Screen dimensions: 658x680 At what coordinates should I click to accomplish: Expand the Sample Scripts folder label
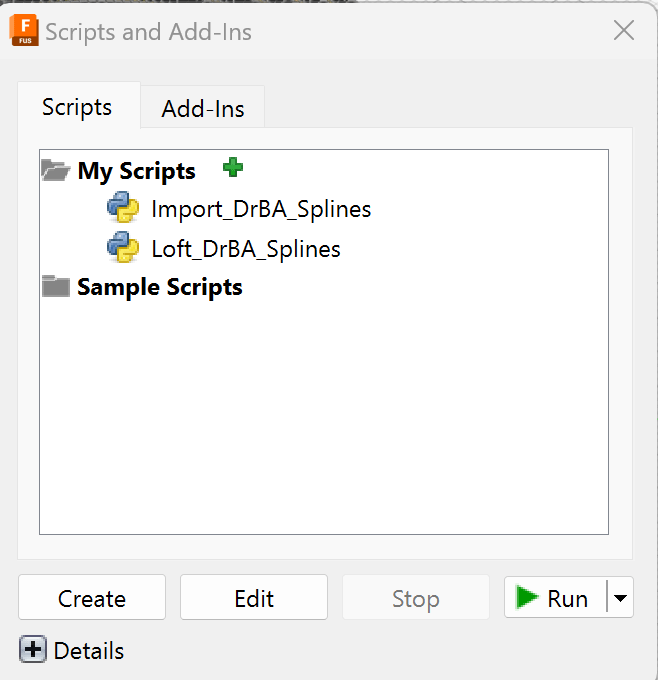coord(160,287)
